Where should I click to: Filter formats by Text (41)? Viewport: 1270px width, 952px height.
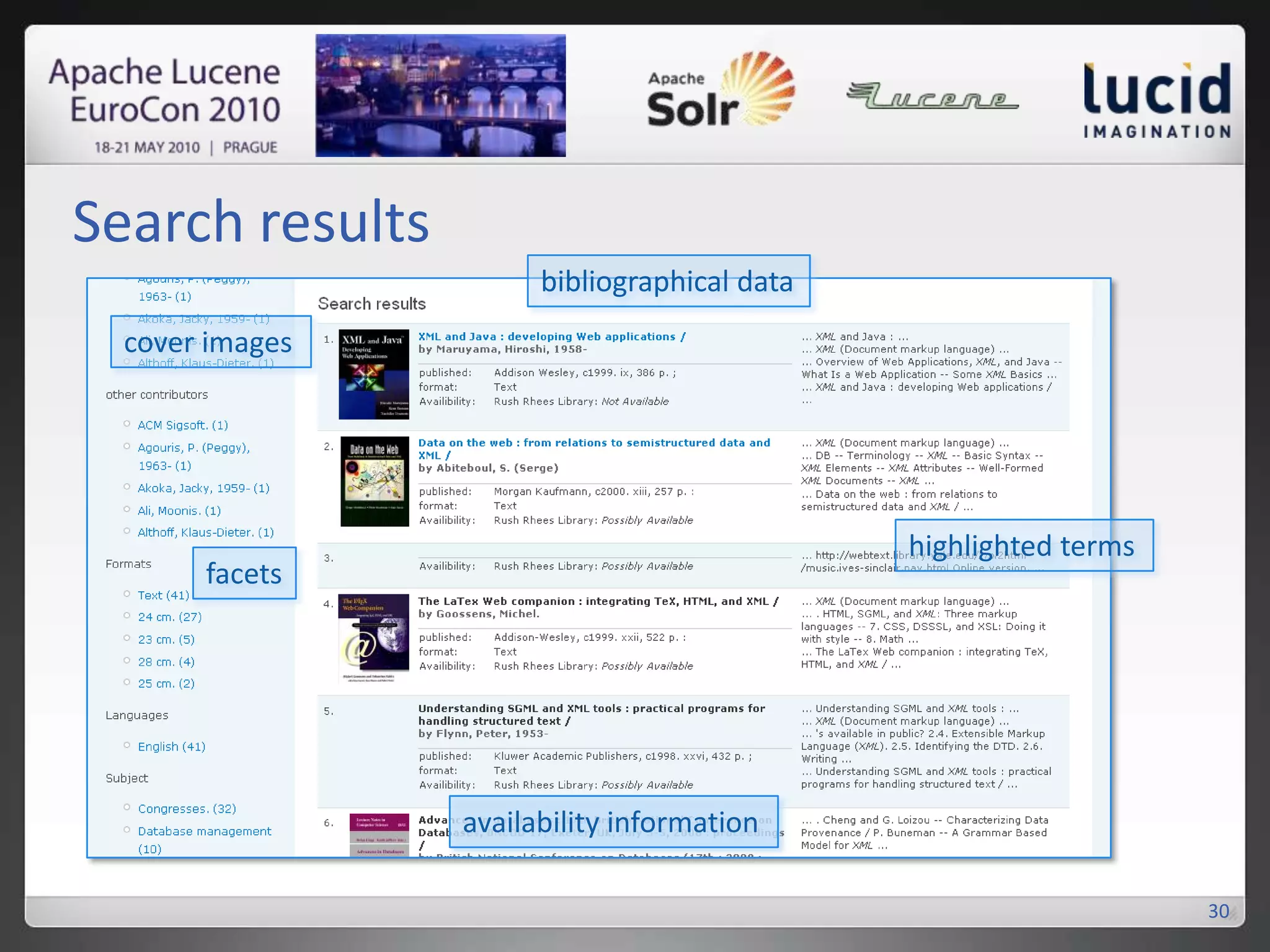click(164, 595)
